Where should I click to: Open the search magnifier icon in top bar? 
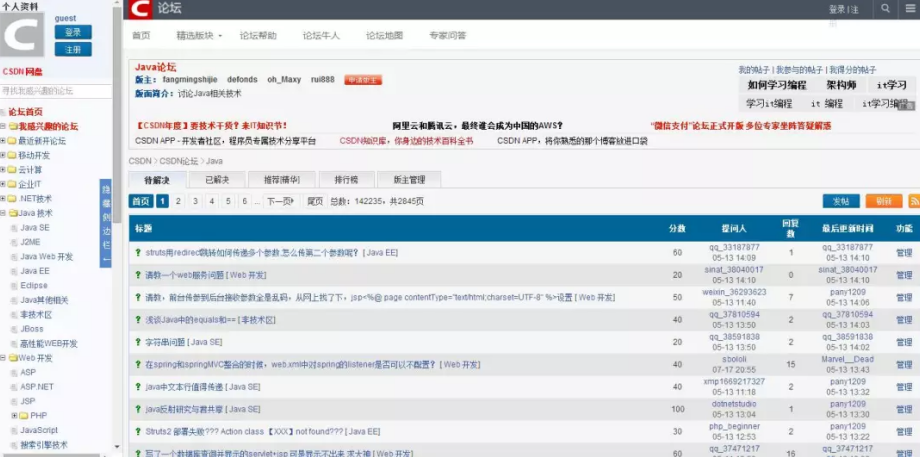(885, 9)
